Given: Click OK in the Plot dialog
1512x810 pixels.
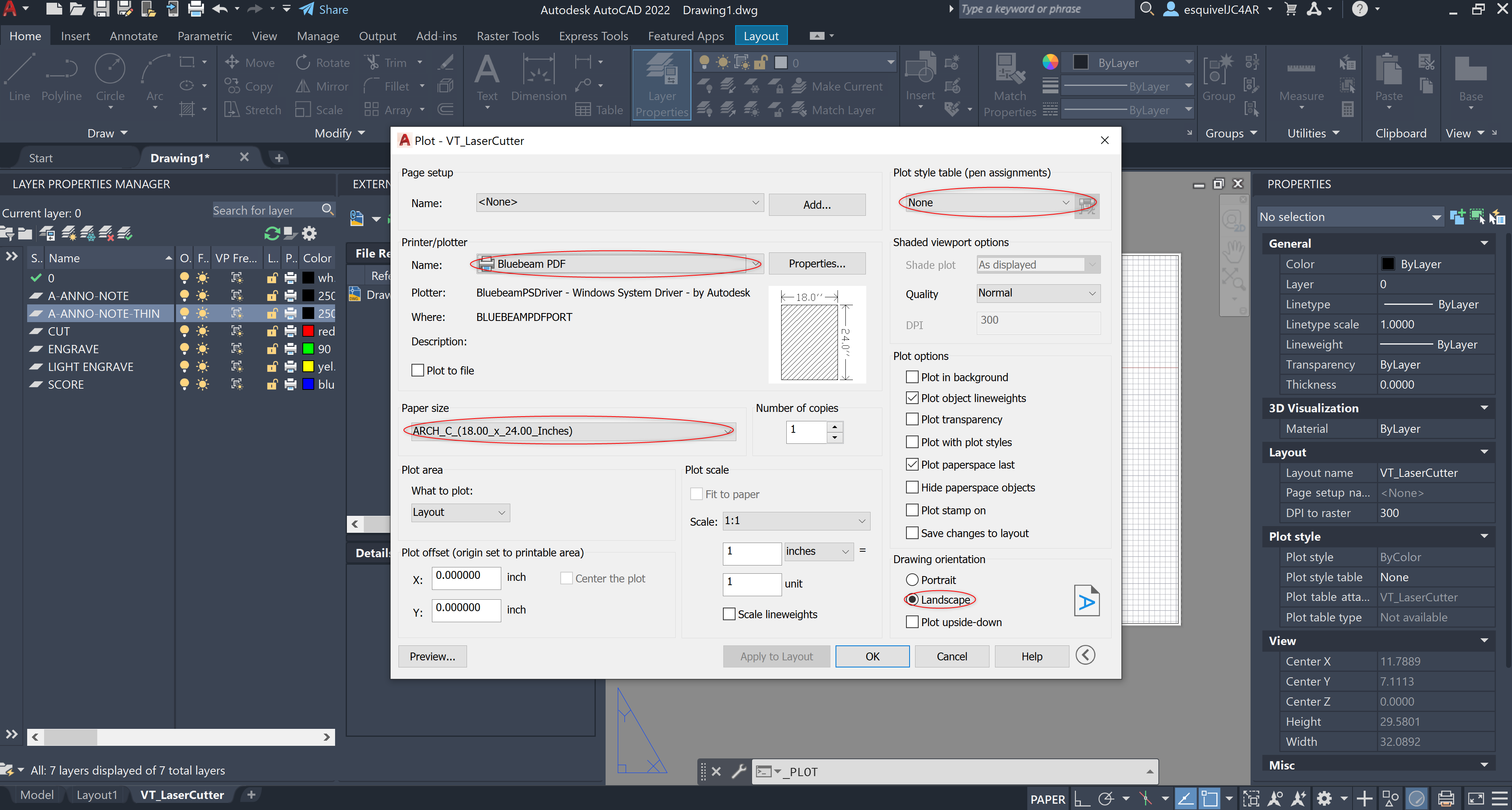Looking at the screenshot, I should point(872,656).
